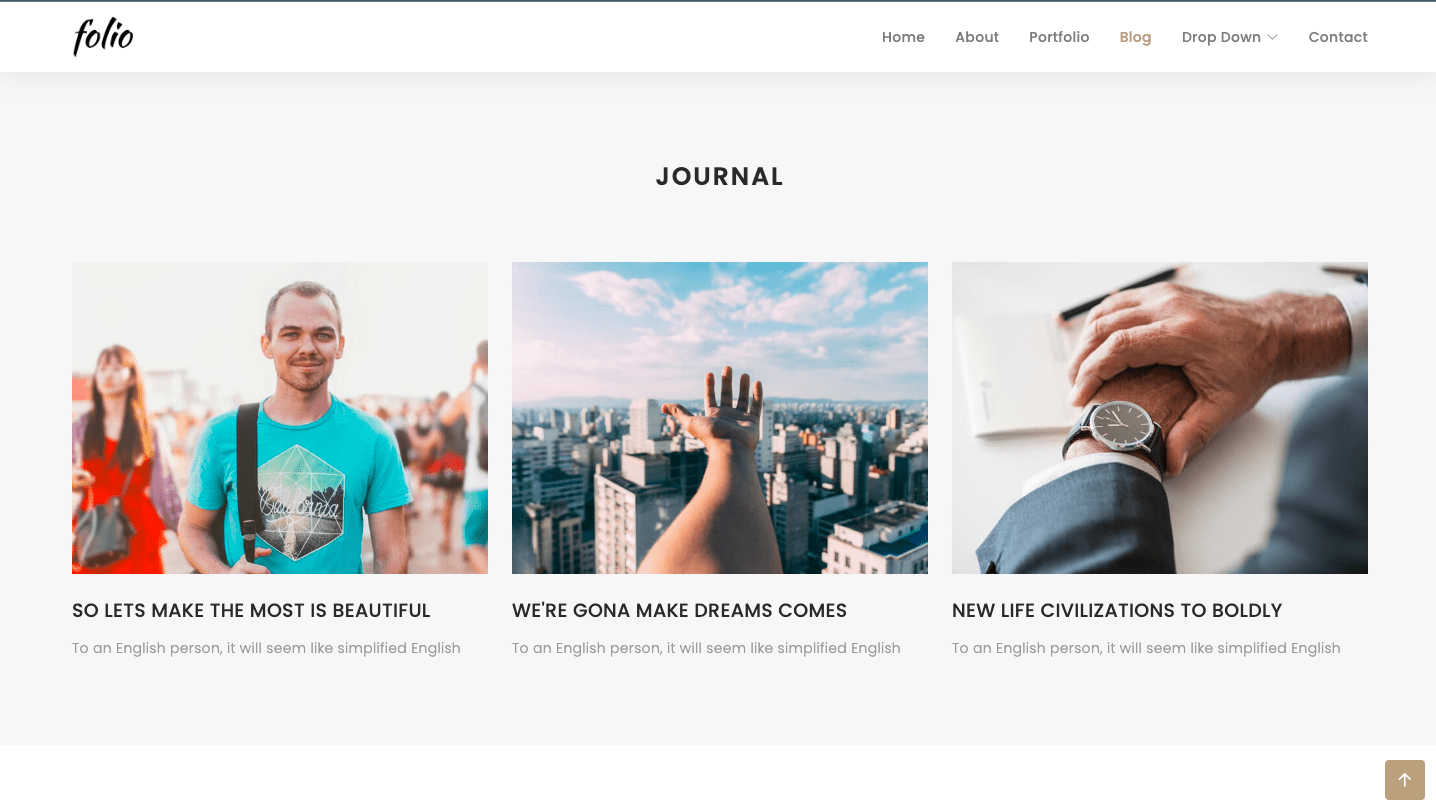Viewport: 1436px width, 806px height.
Task: Click the excerpt under the dreams post
Action: tap(706, 648)
